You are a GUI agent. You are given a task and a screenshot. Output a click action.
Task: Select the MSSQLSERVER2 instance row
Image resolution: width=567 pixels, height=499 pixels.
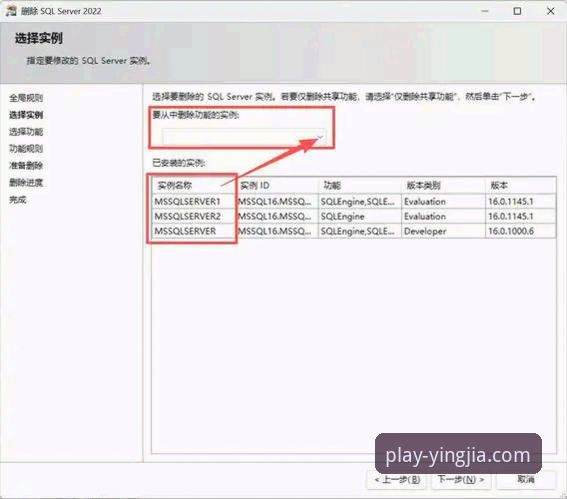[x=354, y=216]
